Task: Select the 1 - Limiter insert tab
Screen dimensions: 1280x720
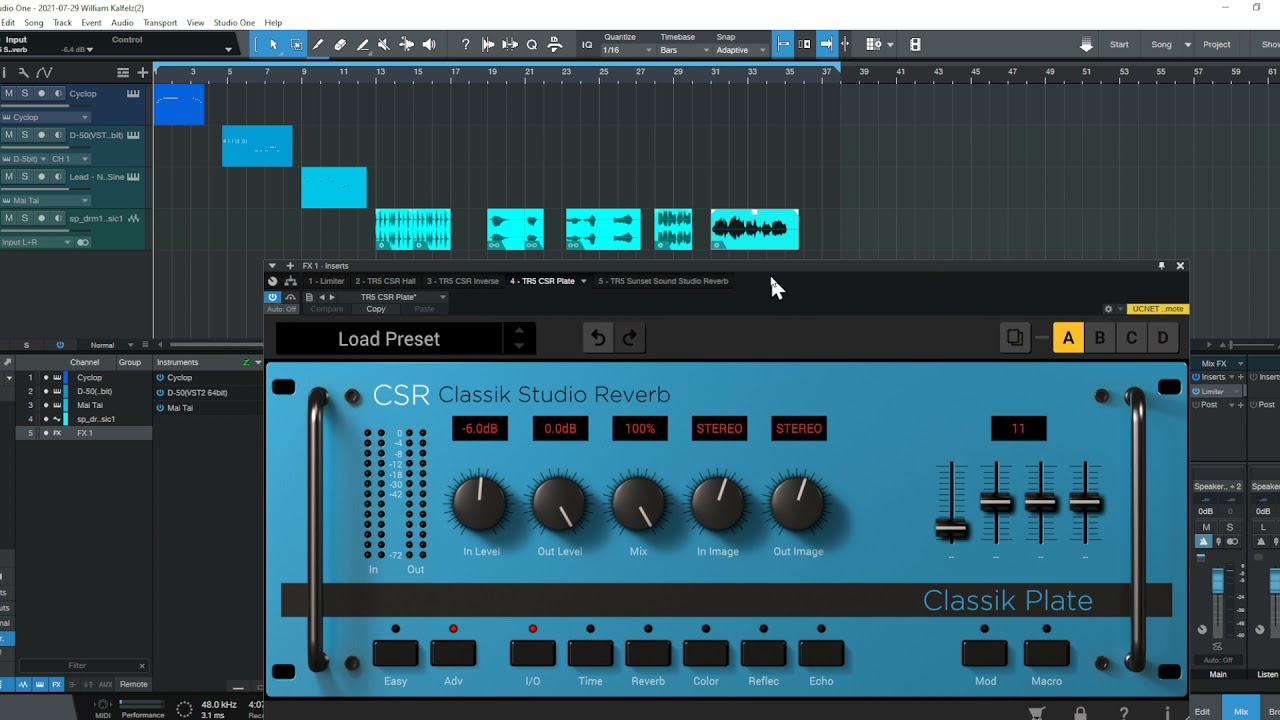Action: 326,281
